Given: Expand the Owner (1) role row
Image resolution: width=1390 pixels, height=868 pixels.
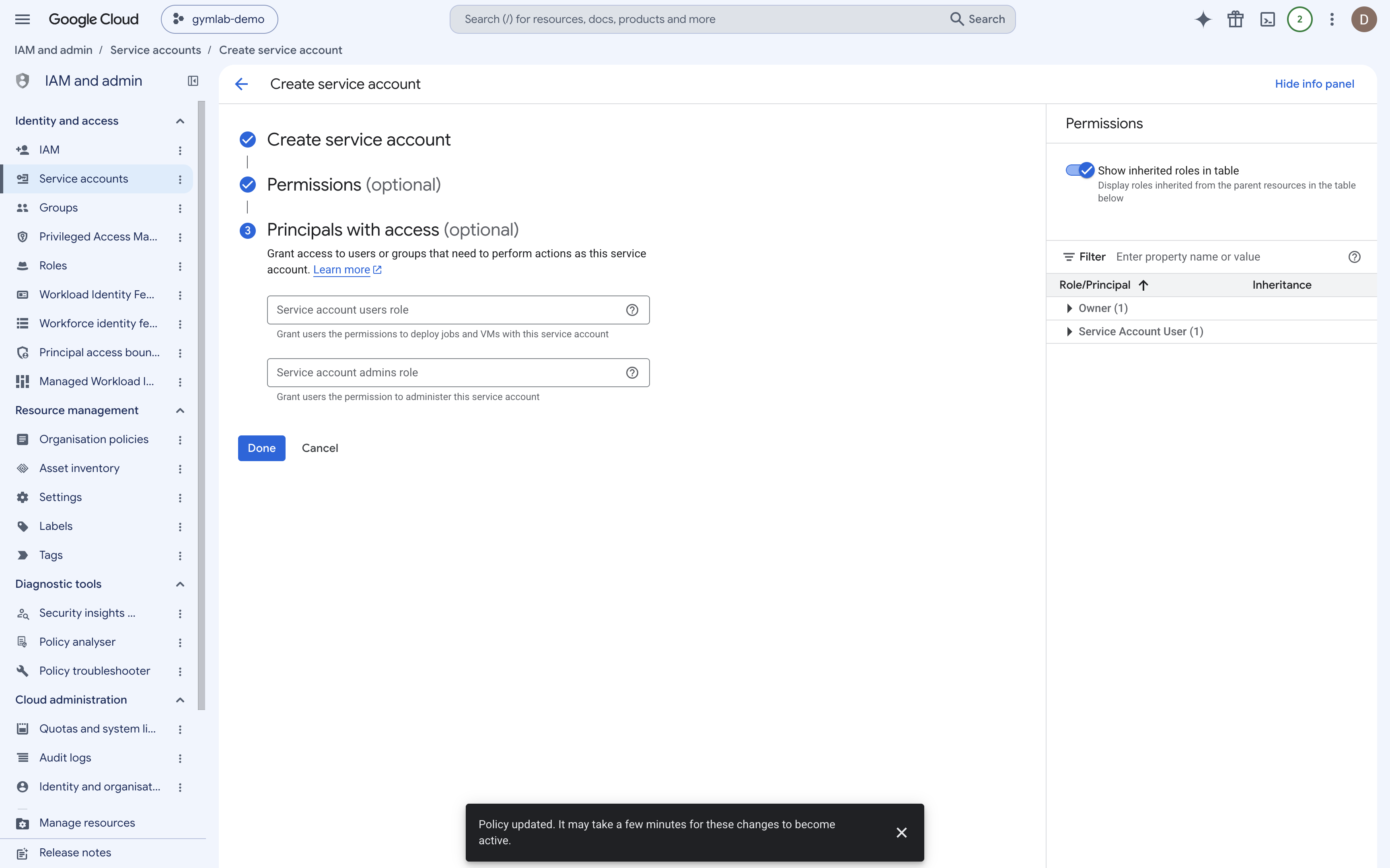Looking at the screenshot, I should tap(1069, 308).
